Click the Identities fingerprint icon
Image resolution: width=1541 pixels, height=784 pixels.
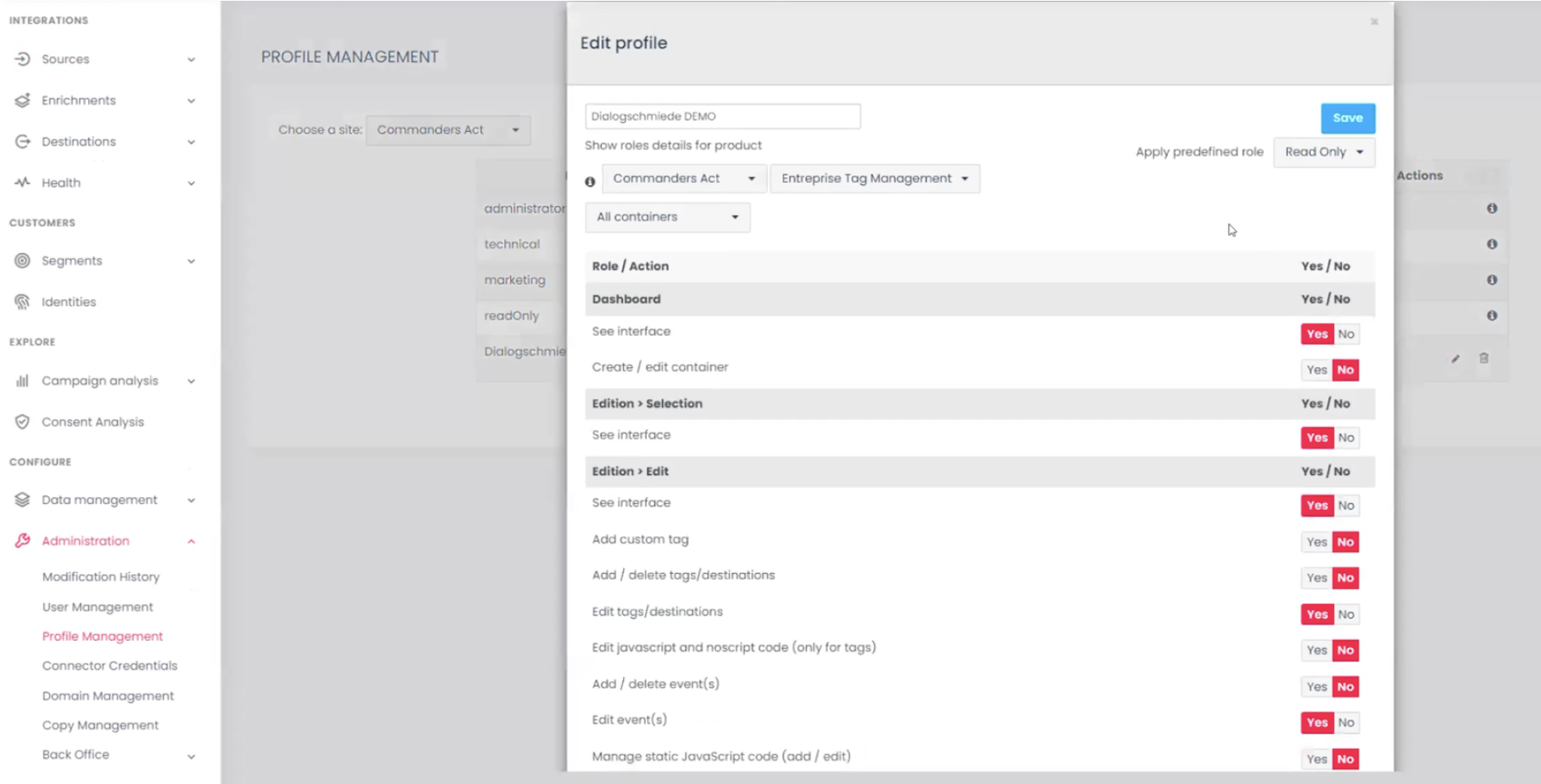click(22, 302)
